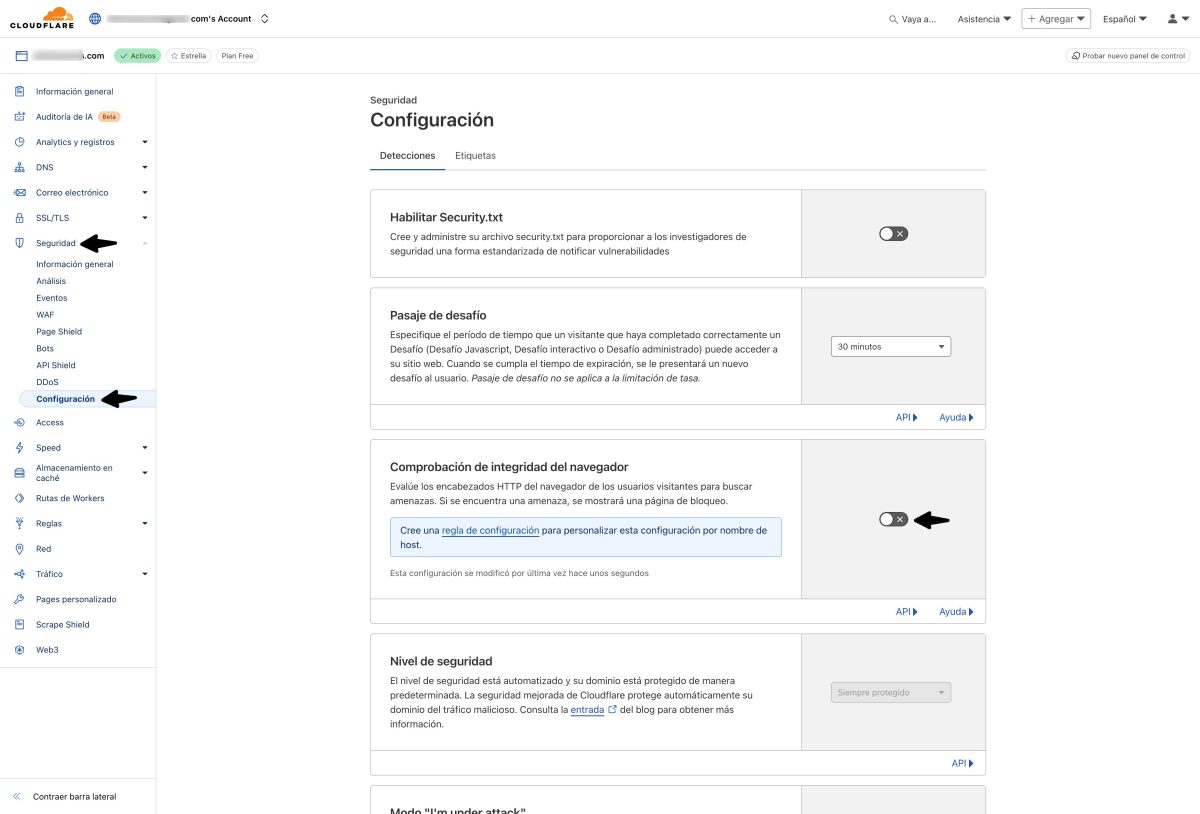Change language via Español dropdown
Image resolution: width=1200 pixels, height=814 pixels.
coord(1124,19)
